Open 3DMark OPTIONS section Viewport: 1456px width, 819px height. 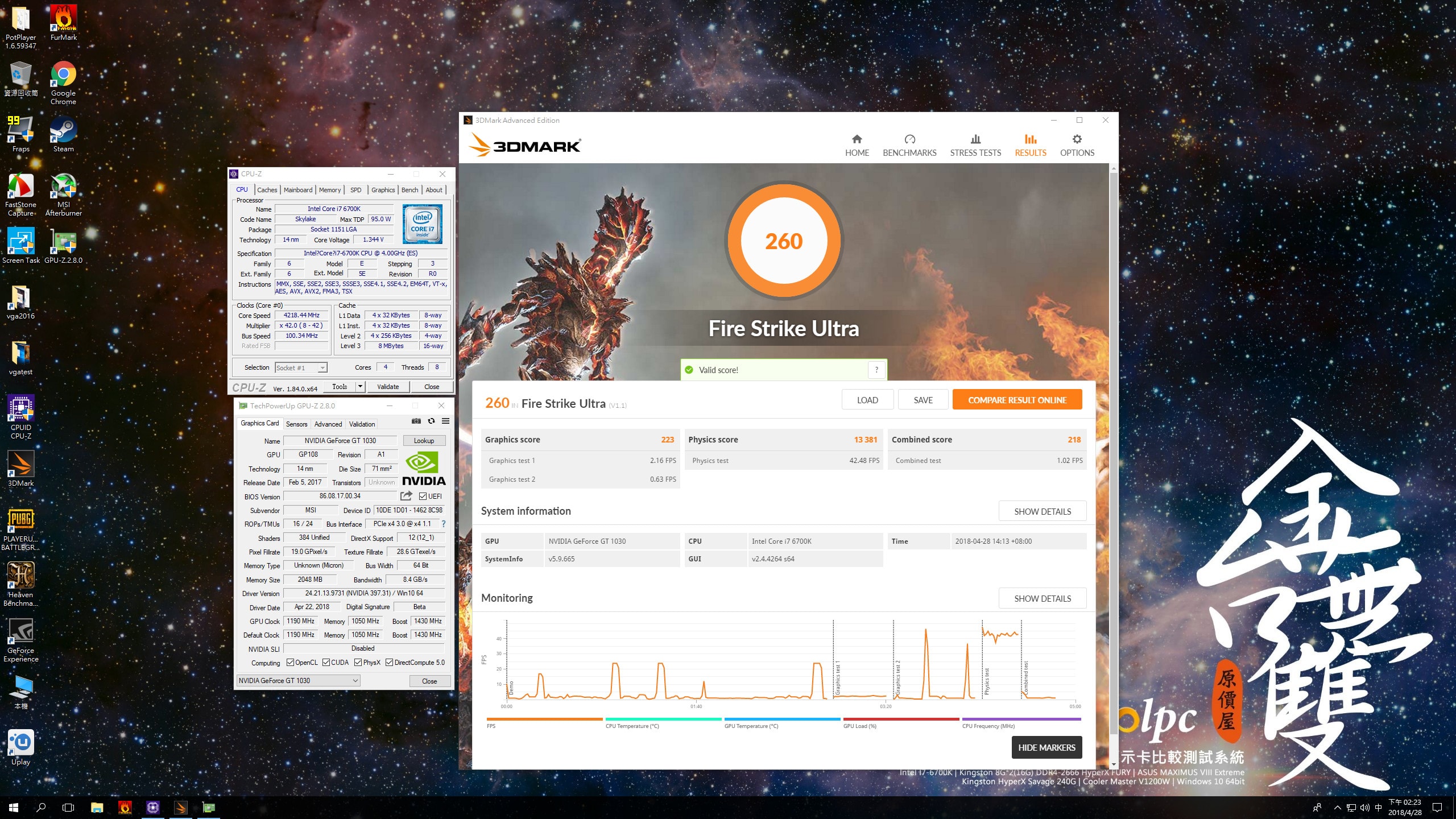pyautogui.click(x=1077, y=146)
